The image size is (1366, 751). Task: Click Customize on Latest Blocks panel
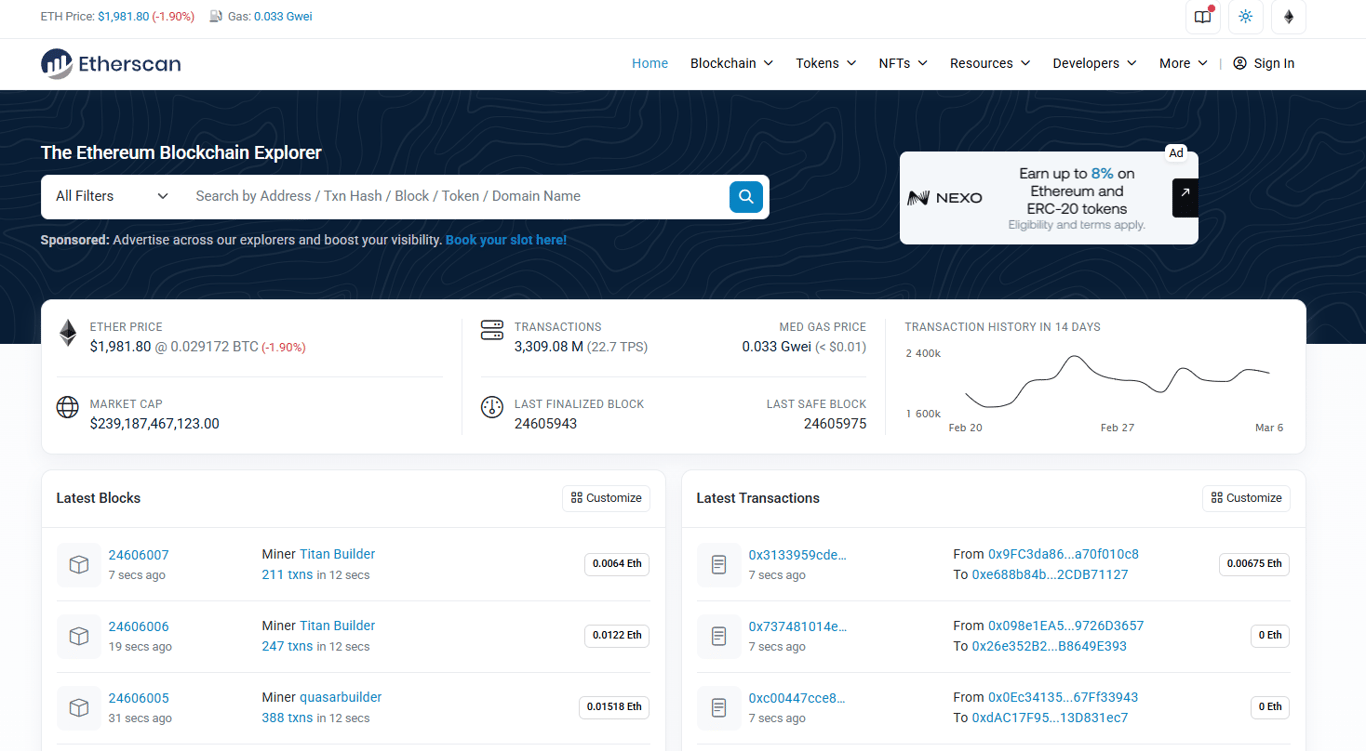(606, 498)
